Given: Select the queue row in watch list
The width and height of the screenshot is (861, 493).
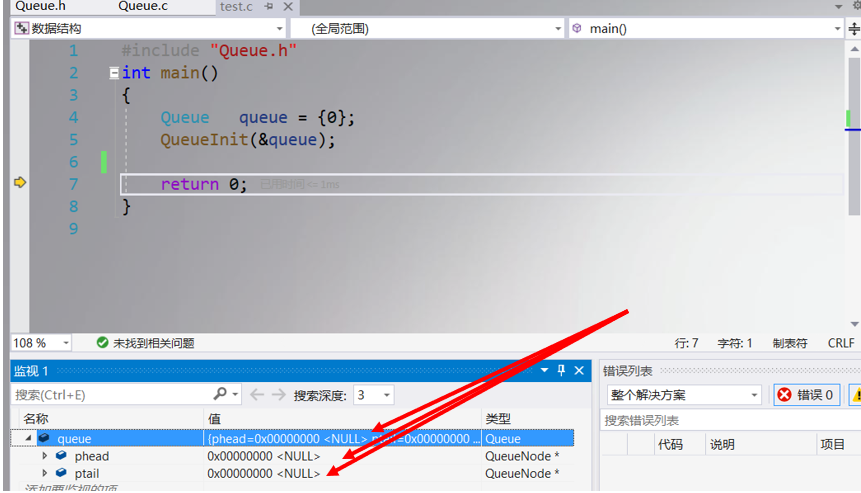Looking at the screenshot, I should click(292, 438).
